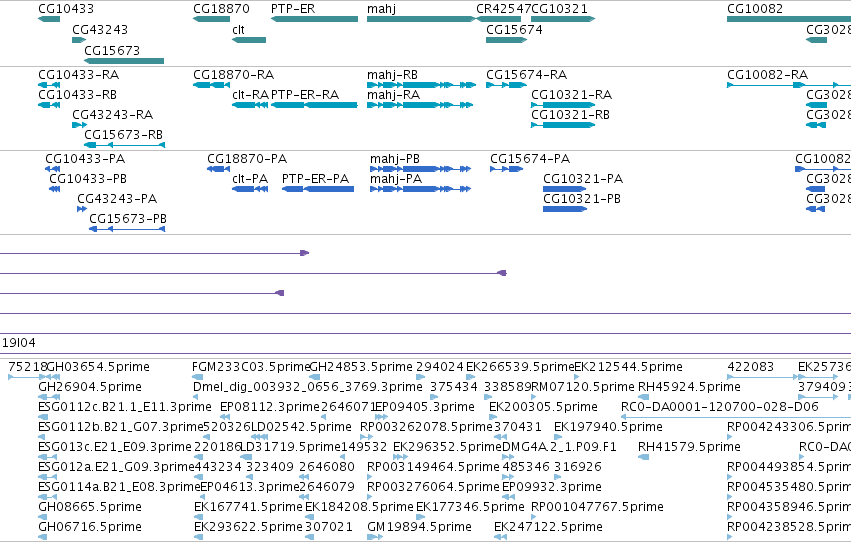The width and height of the screenshot is (851, 542).
Task: Click EST EK293622.5prime
Action: tap(248, 527)
